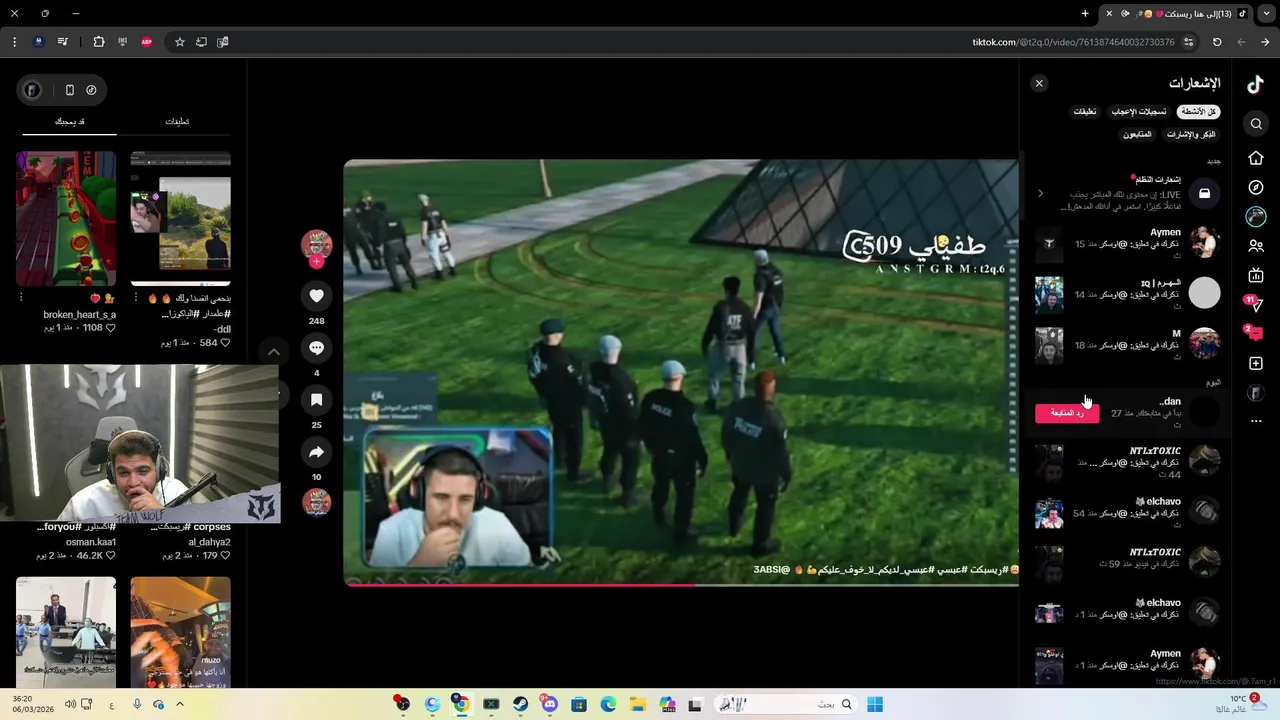Seek in the red video progress bar

(x=681, y=585)
